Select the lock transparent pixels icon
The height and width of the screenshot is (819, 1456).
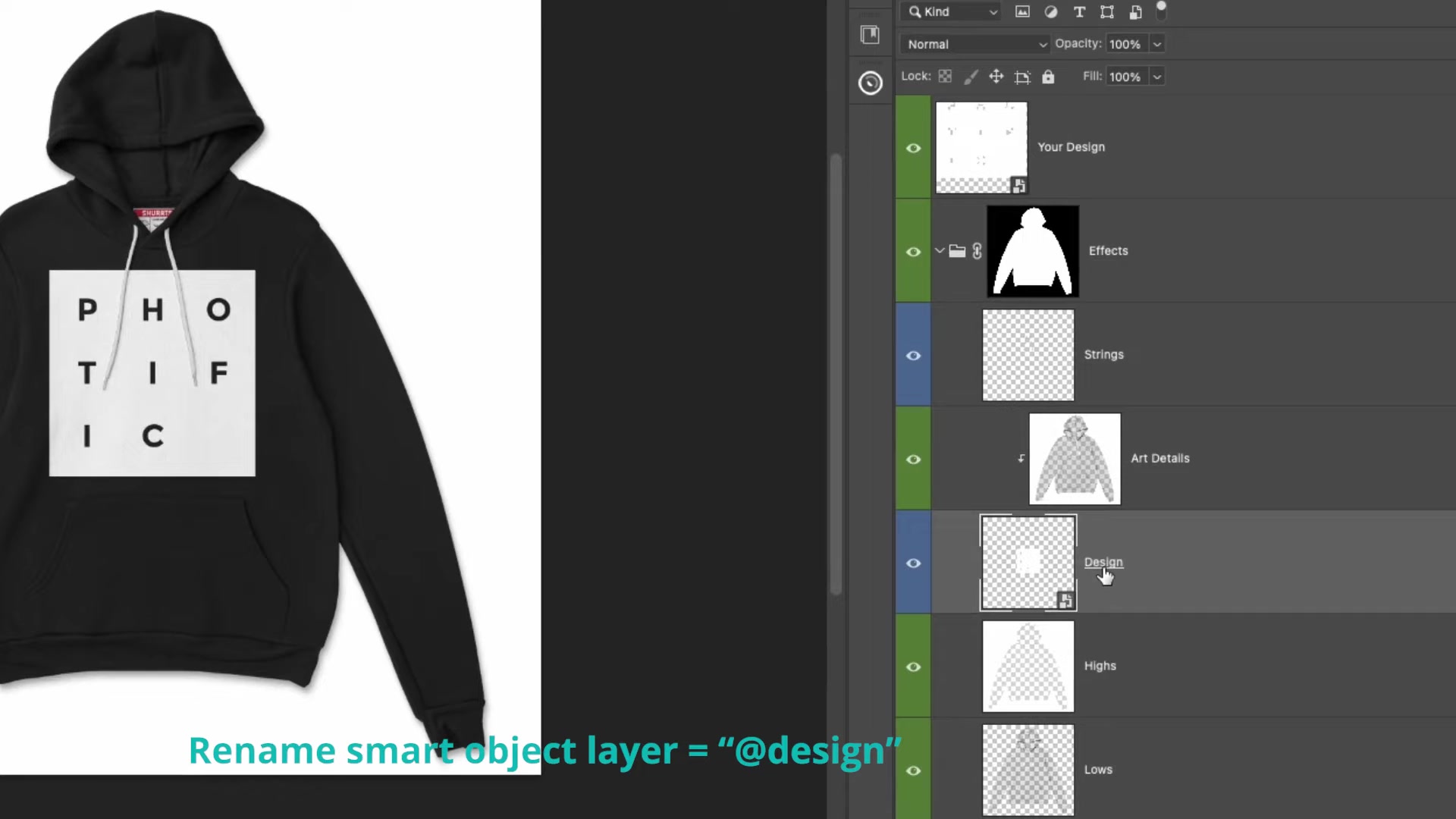(x=945, y=76)
